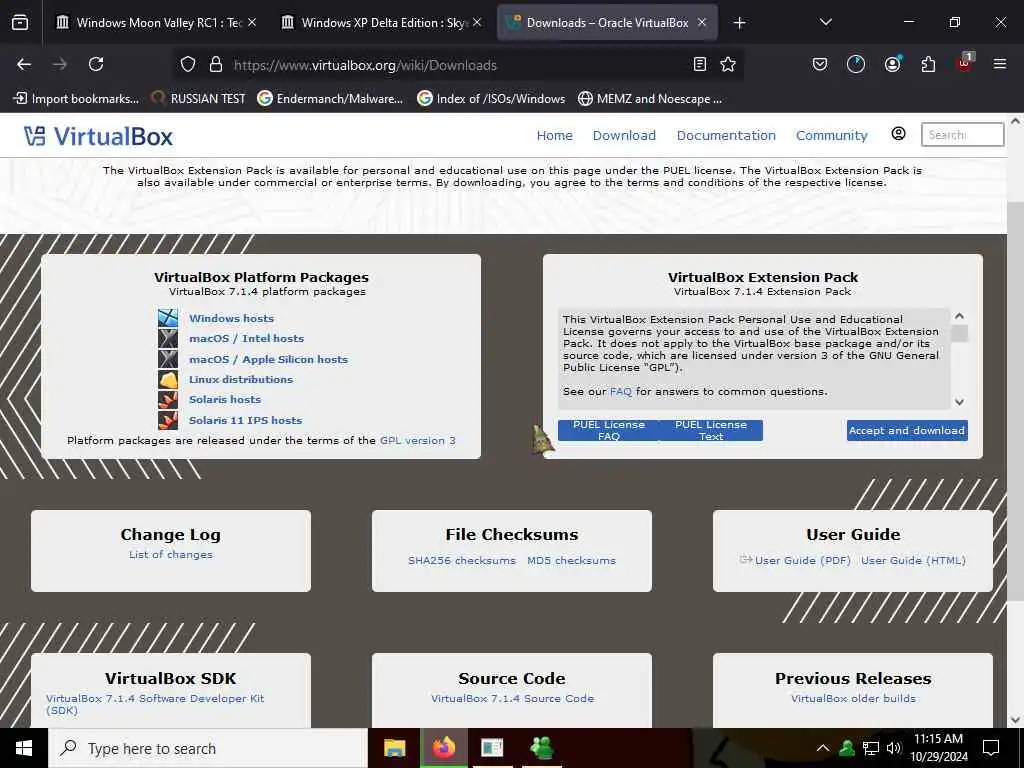This screenshot has height=768, width=1024.
Task: Click the website Search field
Action: coord(962,135)
